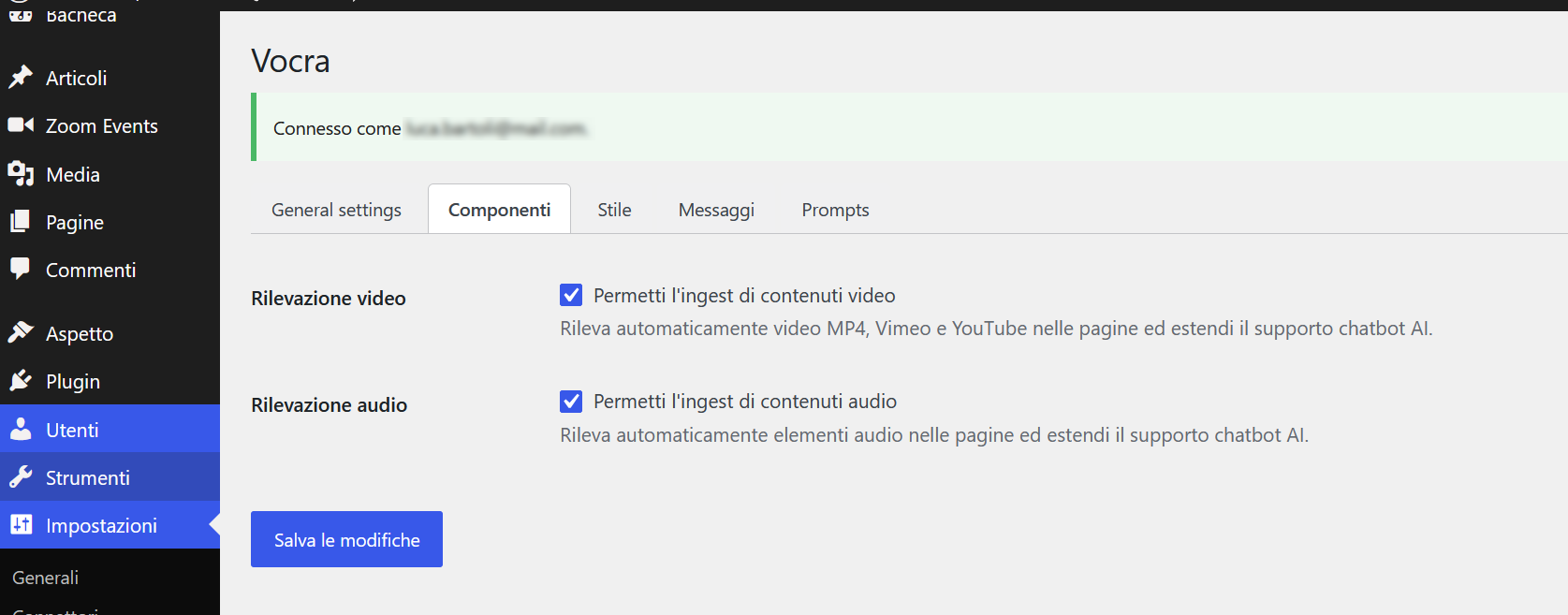1568x615 pixels.
Task: Click the Rilevazione audio label
Action: (x=330, y=405)
